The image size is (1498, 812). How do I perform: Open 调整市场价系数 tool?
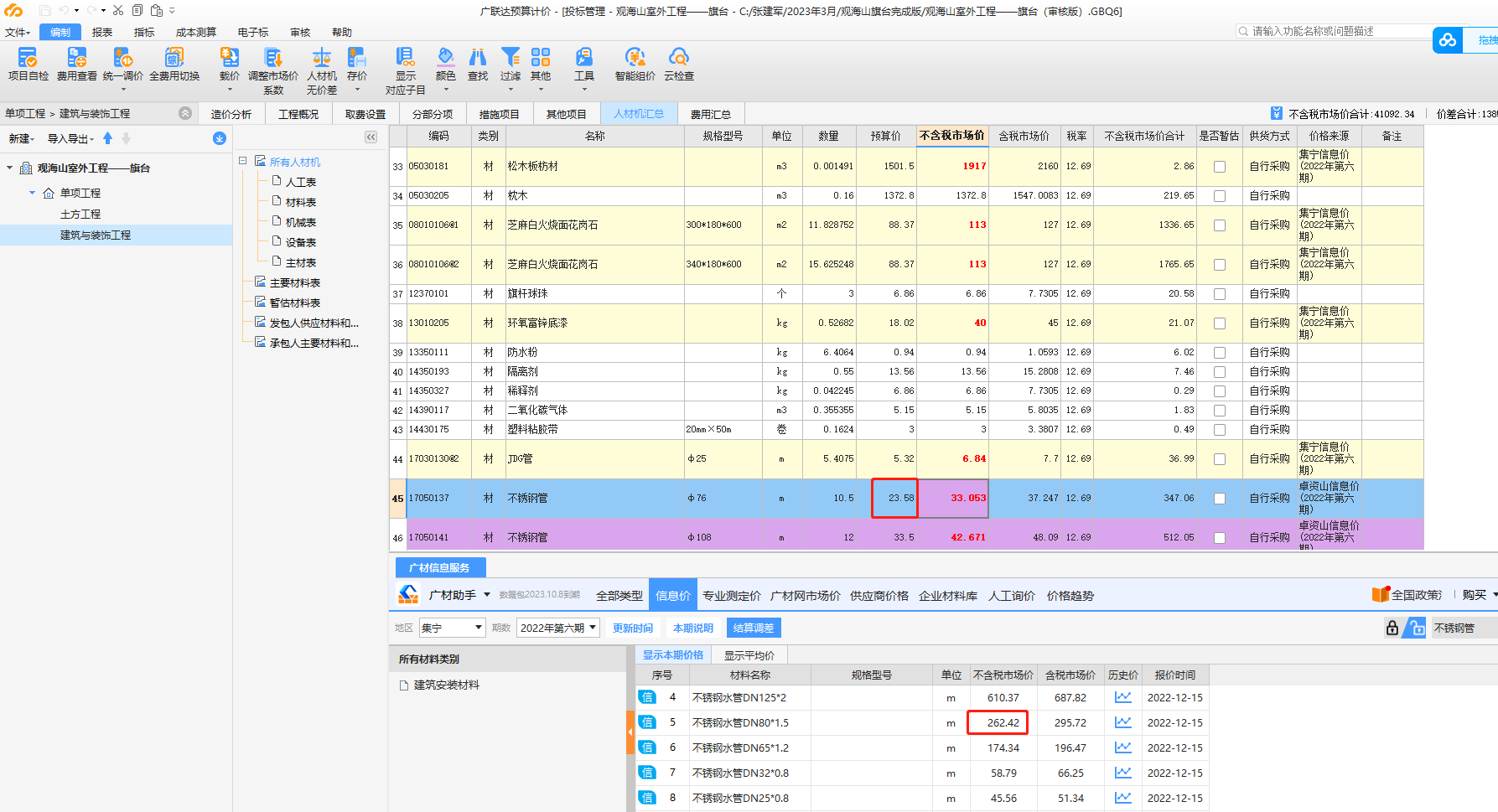[x=273, y=58]
